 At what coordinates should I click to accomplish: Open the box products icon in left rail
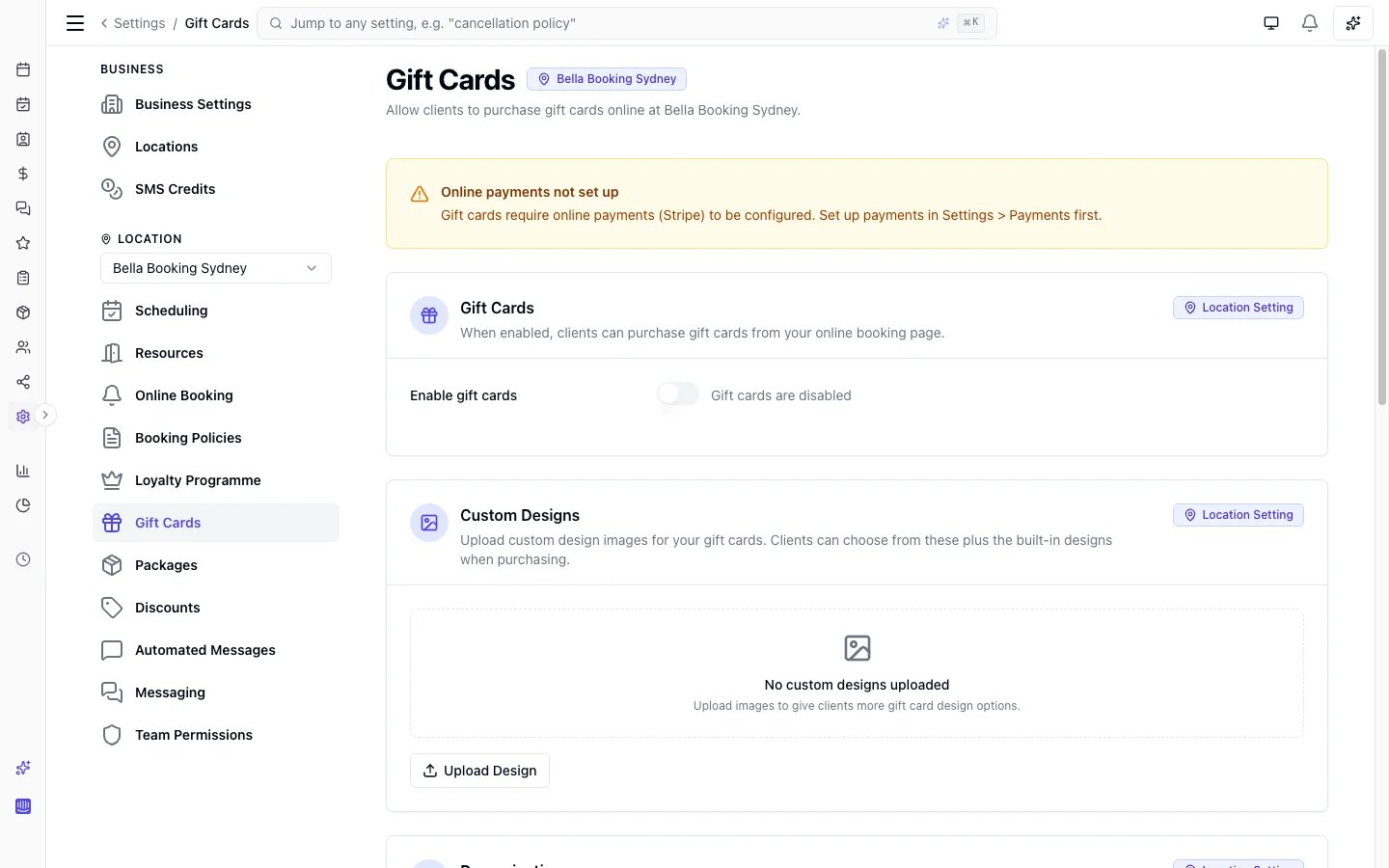(23, 312)
